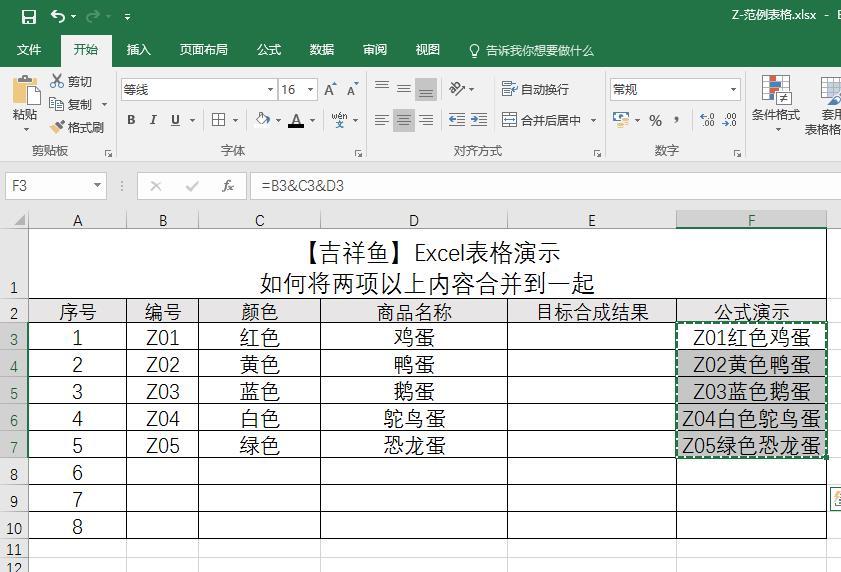Click the 目标合成结果 header cell
Image resolution: width=841 pixels, height=572 pixels.
(592, 311)
